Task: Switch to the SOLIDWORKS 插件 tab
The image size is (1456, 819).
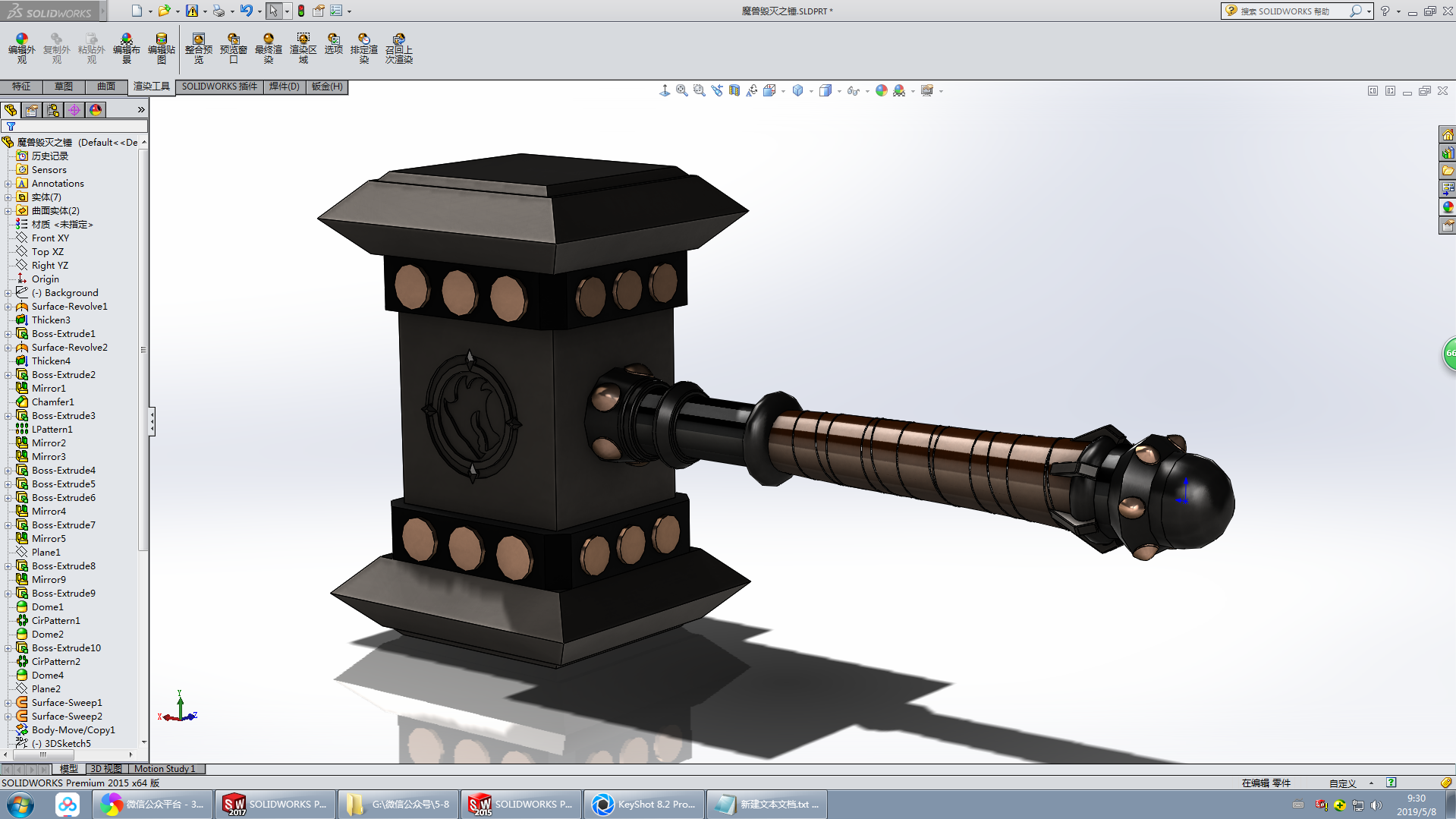Action: coord(219,87)
